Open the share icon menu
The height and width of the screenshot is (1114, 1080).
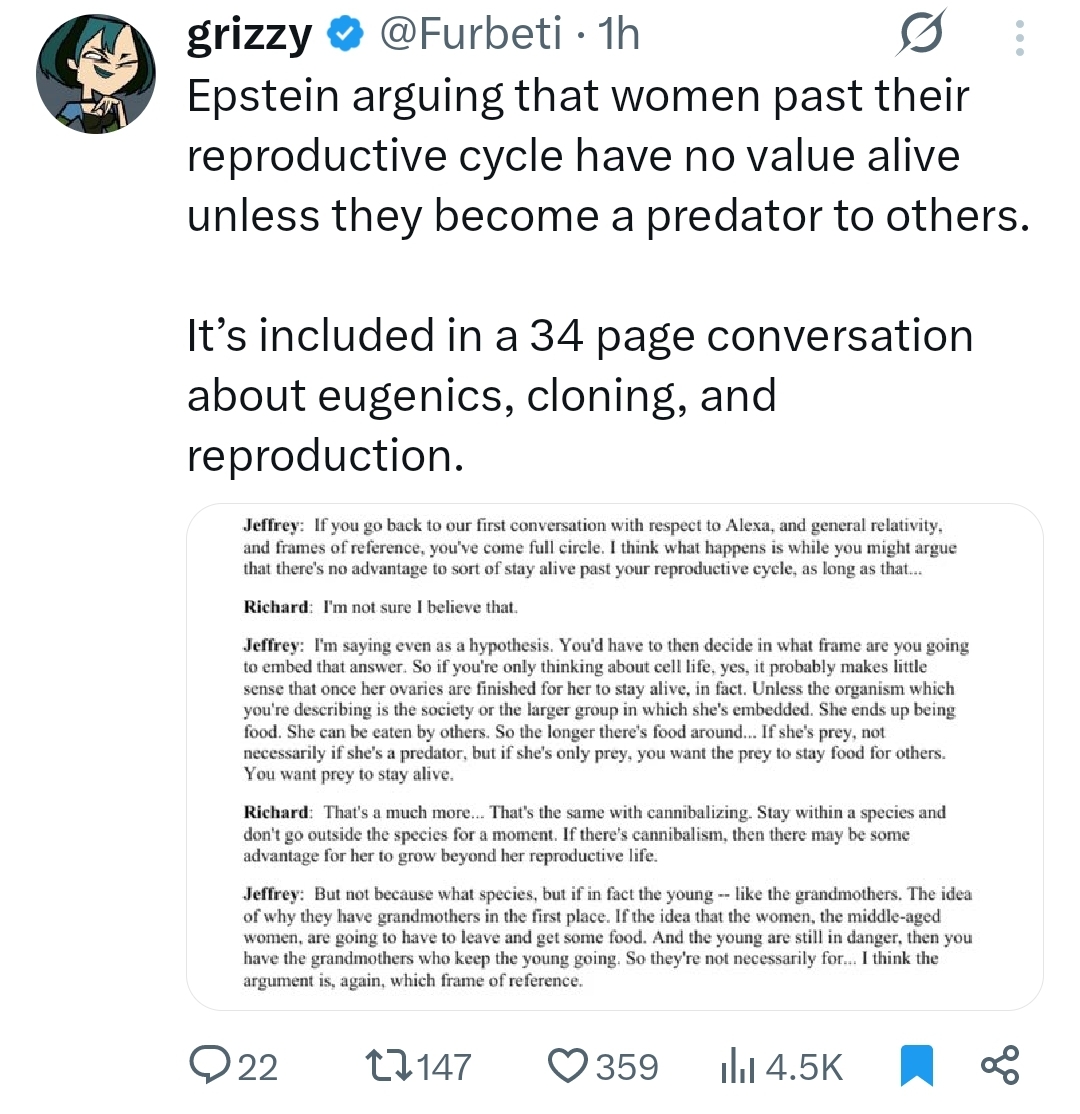[x=1000, y=1066]
